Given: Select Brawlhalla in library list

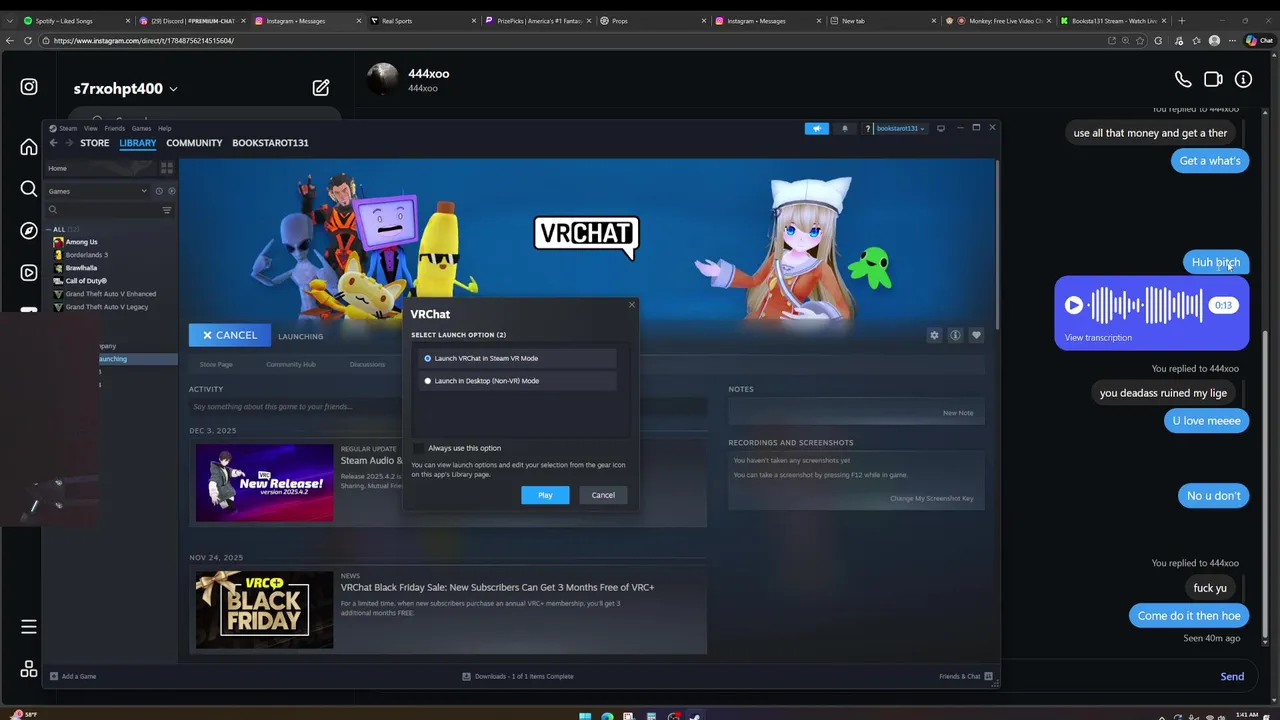Looking at the screenshot, I should pyautogui.click(x=81, y=268).
